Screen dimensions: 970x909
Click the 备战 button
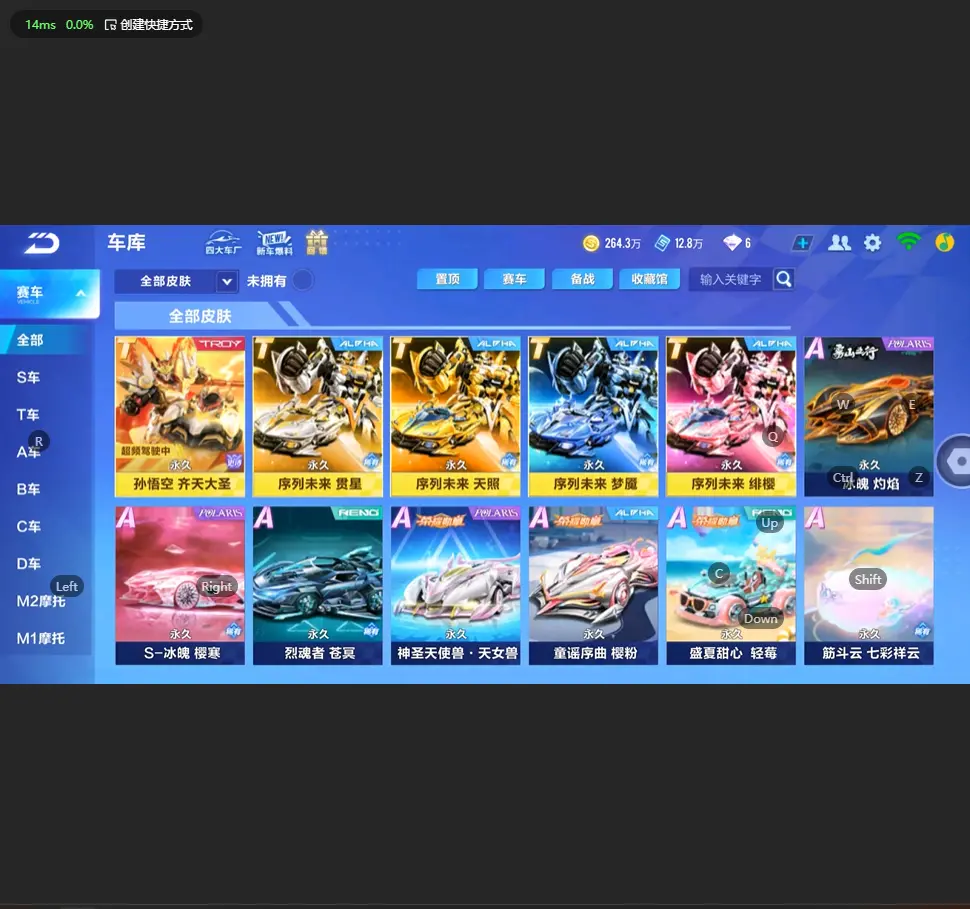(x=582, y=279)
